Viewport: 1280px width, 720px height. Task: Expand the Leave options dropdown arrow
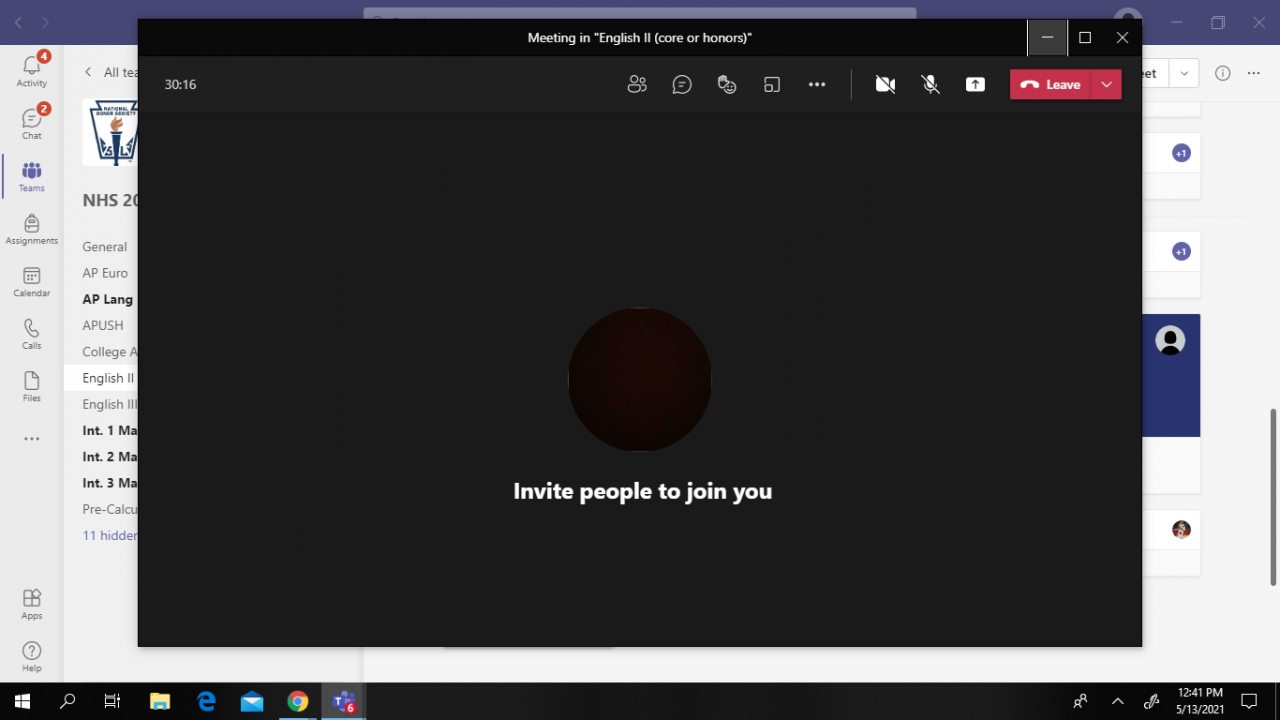click(x=1106, y=85)
